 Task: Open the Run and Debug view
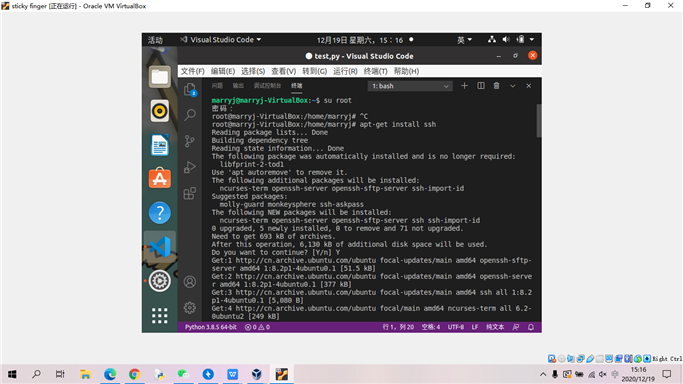click(x=190, y=167)
